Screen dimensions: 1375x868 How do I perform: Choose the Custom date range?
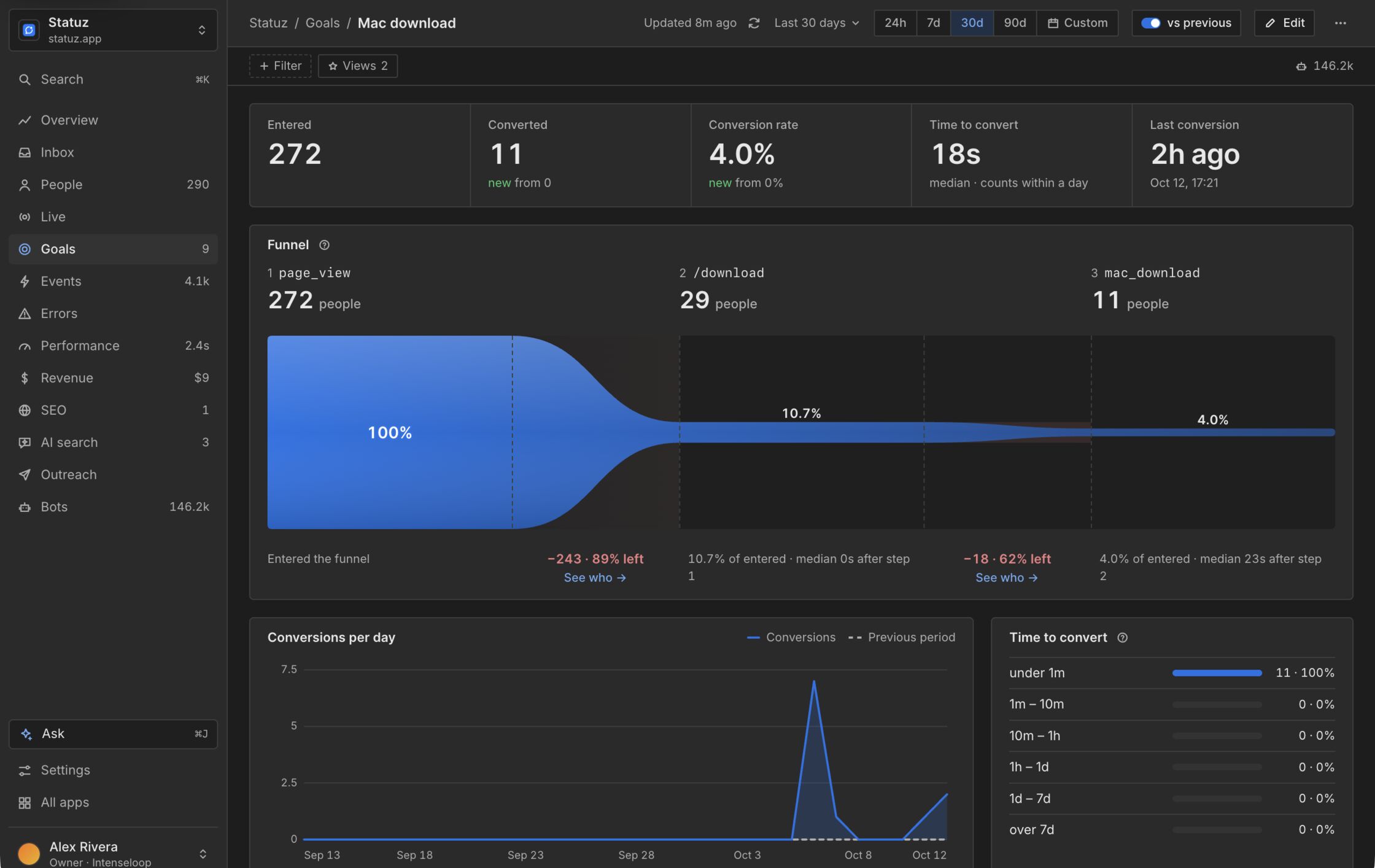point(1077,23)
